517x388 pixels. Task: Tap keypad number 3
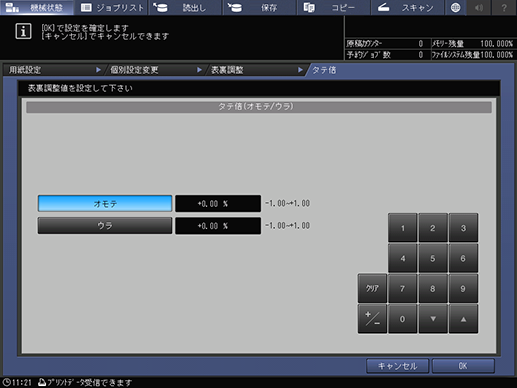click(x=463, y=228)
